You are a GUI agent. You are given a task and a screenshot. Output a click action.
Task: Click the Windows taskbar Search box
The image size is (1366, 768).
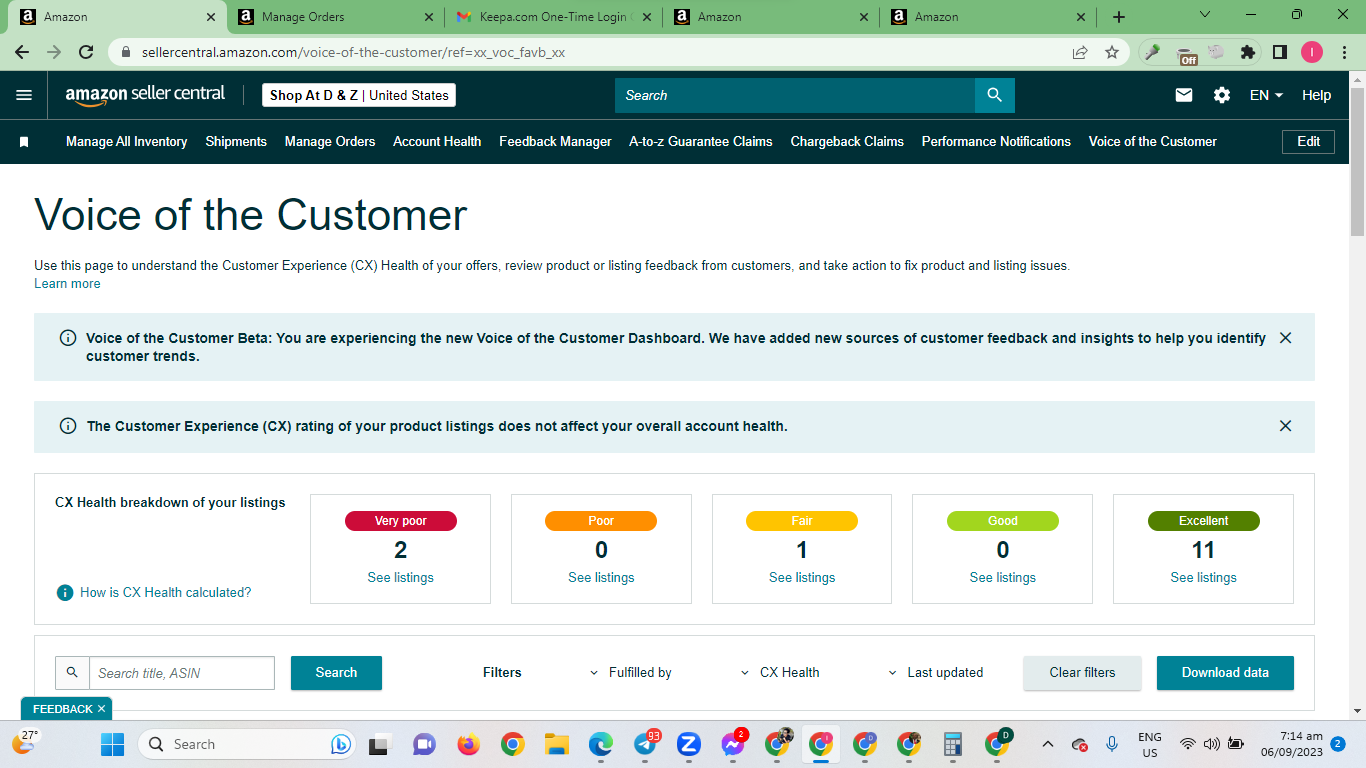pos(246,744)
